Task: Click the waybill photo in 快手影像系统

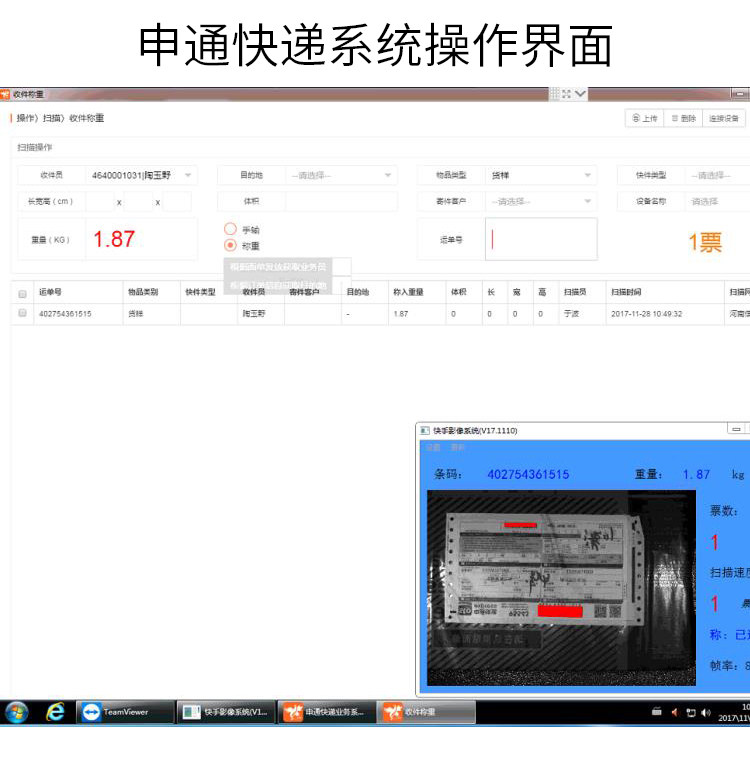Action: coord(561,587)
